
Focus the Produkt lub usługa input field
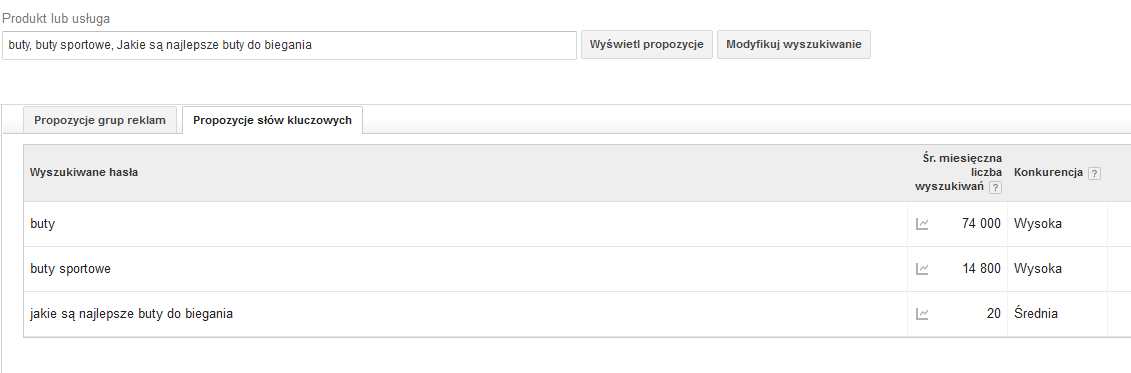(x=289, y=45)
